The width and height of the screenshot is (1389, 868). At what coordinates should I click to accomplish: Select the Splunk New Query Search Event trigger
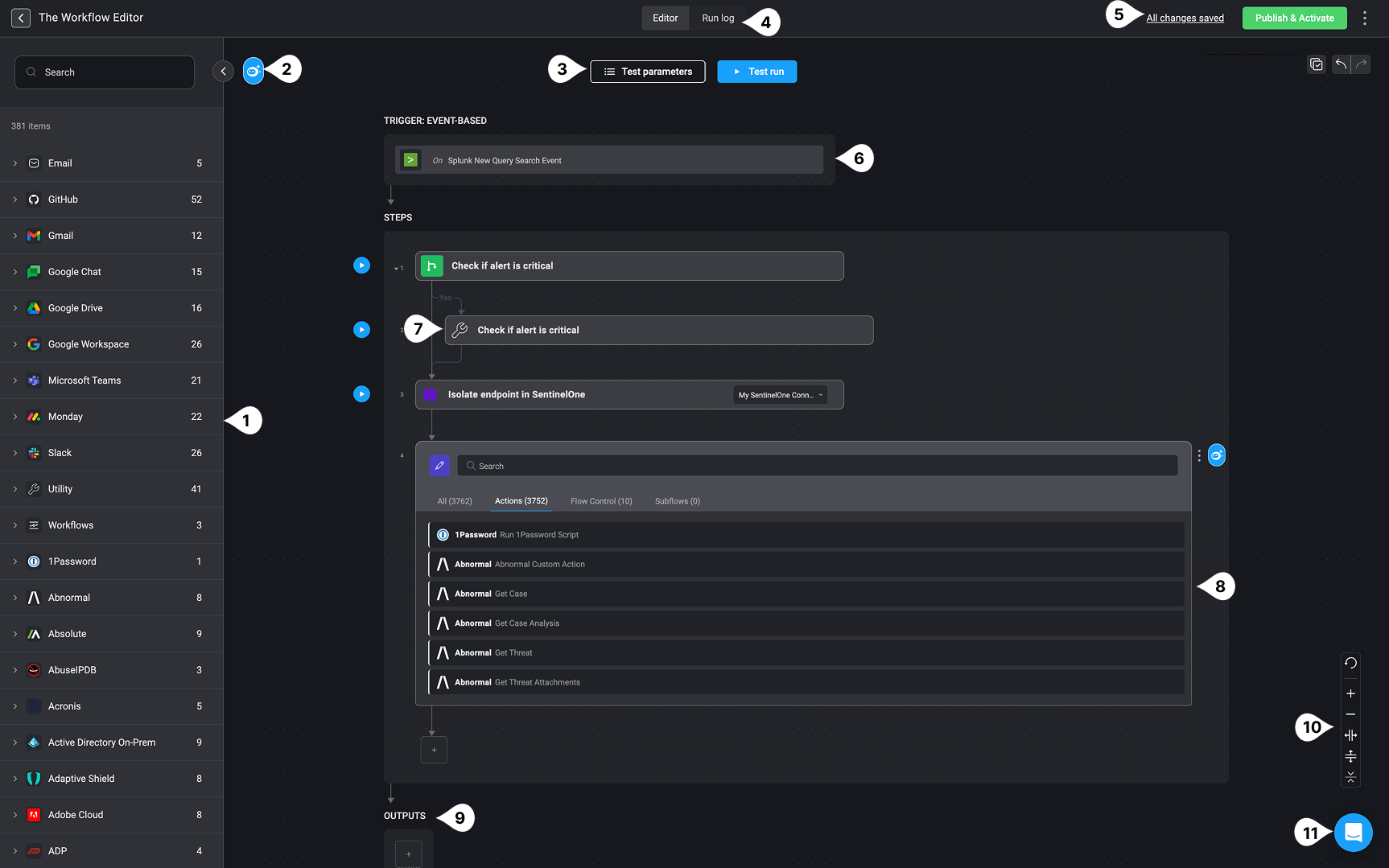pos(609,160)
